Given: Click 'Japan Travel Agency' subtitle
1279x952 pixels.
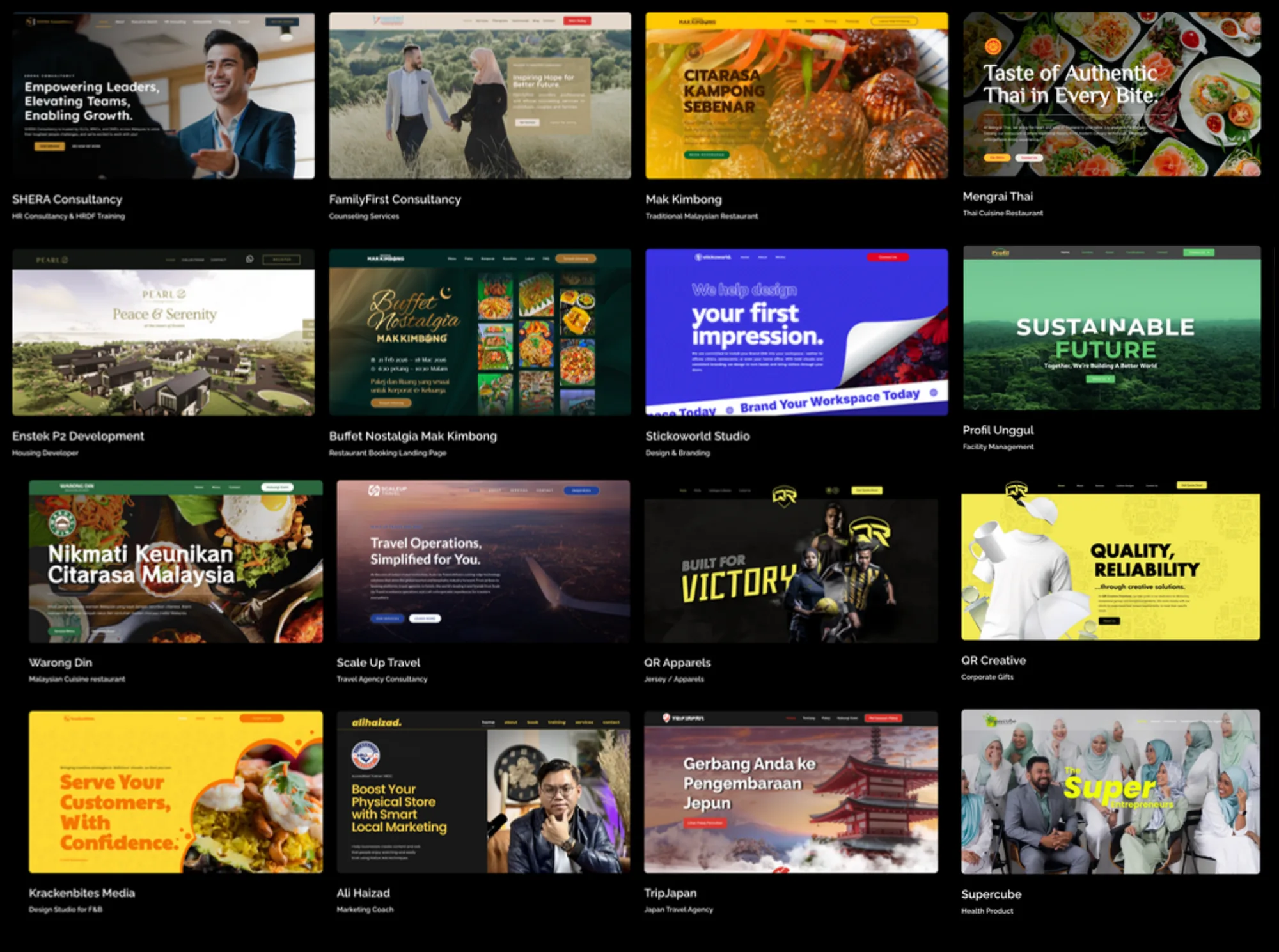Looking at the screenshot, I should pos(679,909).
